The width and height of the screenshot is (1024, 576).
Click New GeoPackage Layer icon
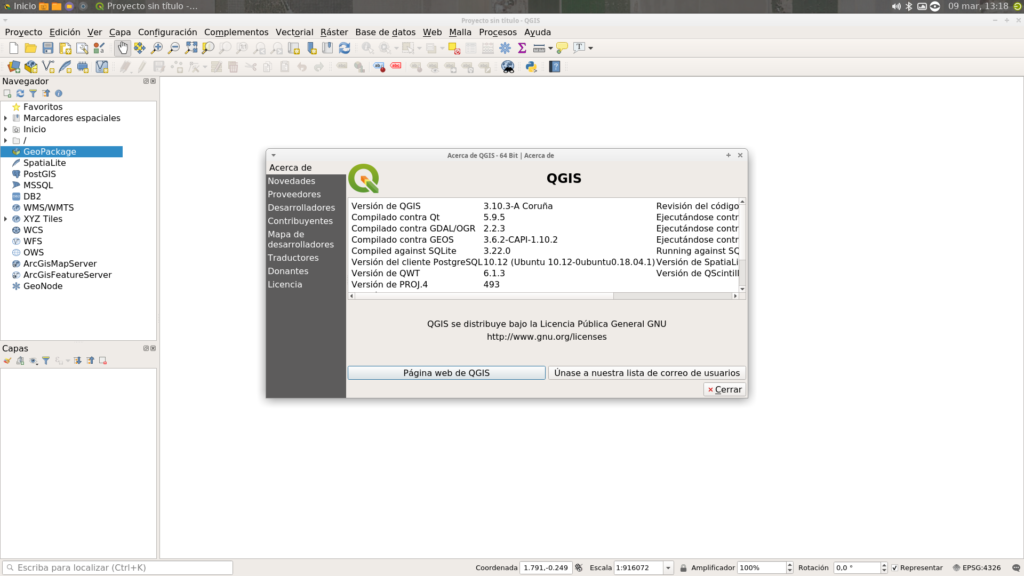(31, 67)
